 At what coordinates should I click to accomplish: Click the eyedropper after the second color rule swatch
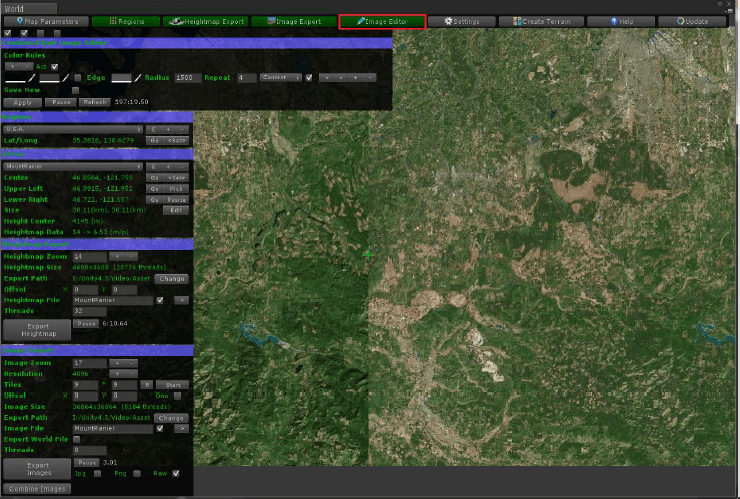[66, 77]
